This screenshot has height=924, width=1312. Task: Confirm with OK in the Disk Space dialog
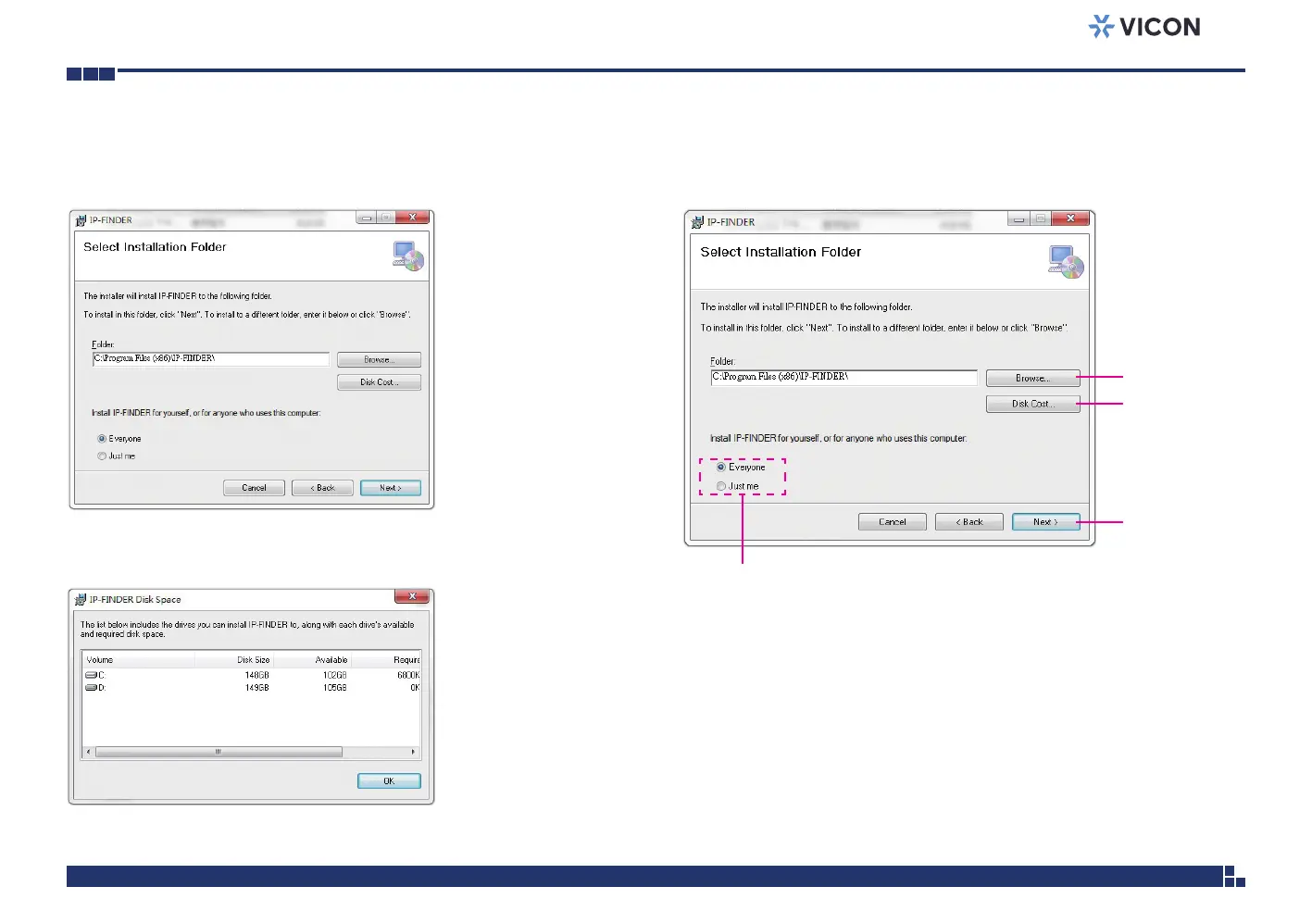click(x=389, y=781)
